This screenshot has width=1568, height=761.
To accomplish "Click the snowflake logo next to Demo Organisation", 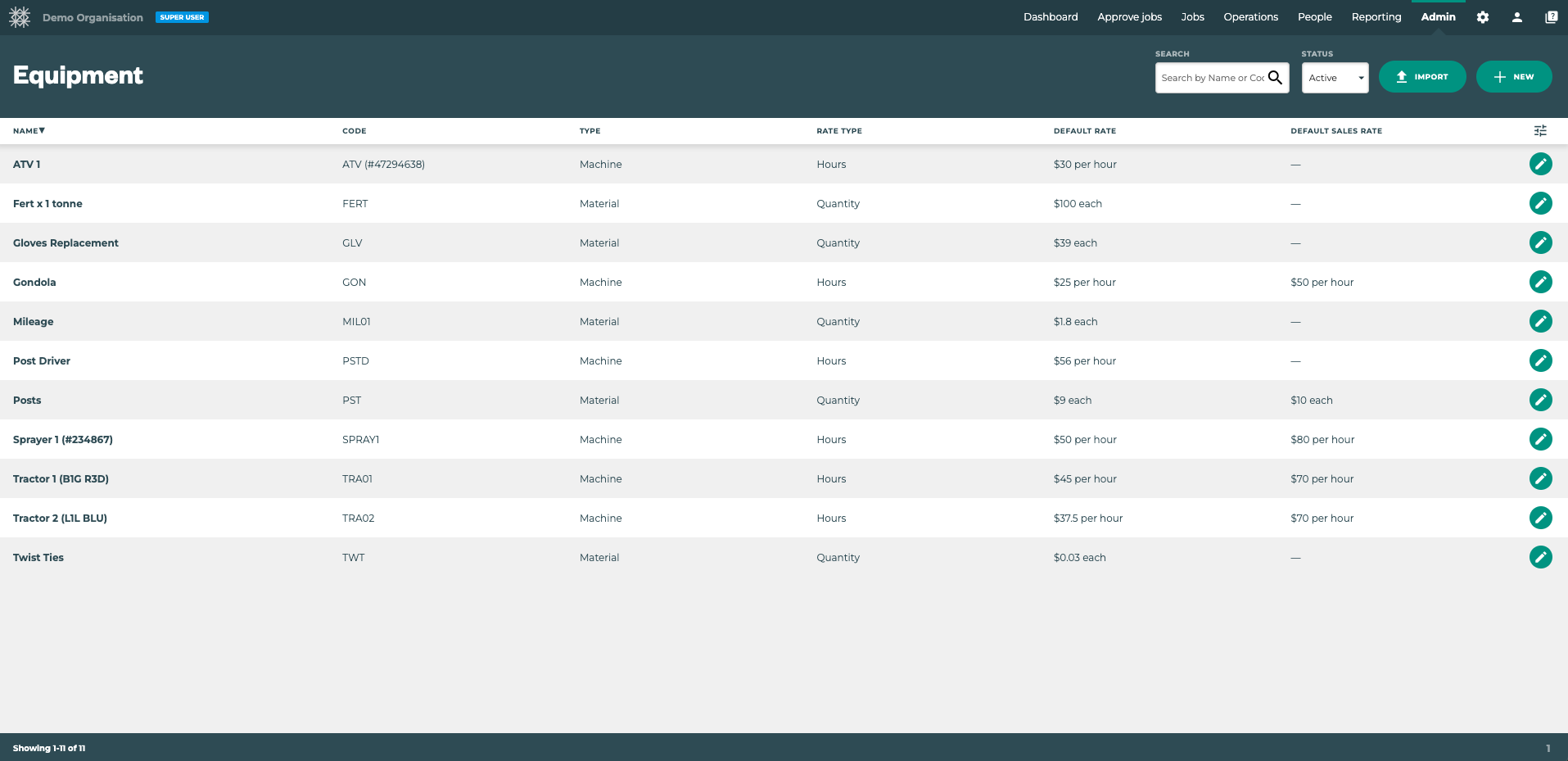I will (20, 16).
